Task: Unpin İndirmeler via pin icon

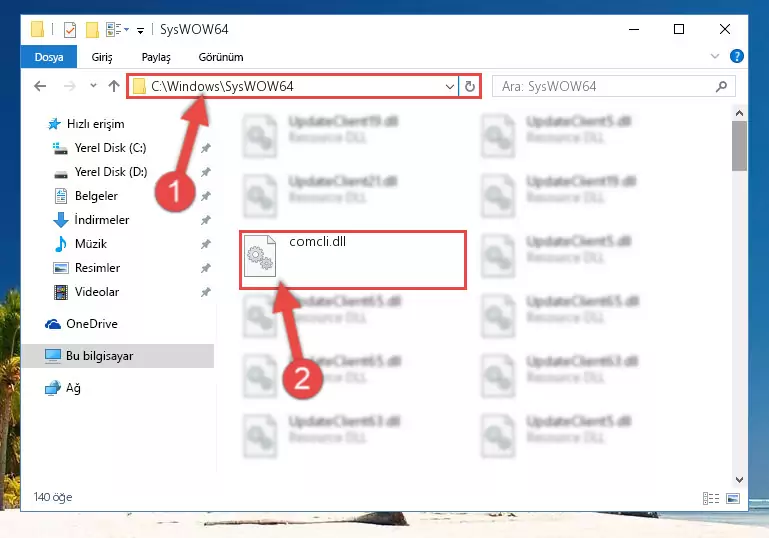Action: (x=205, y=220)
